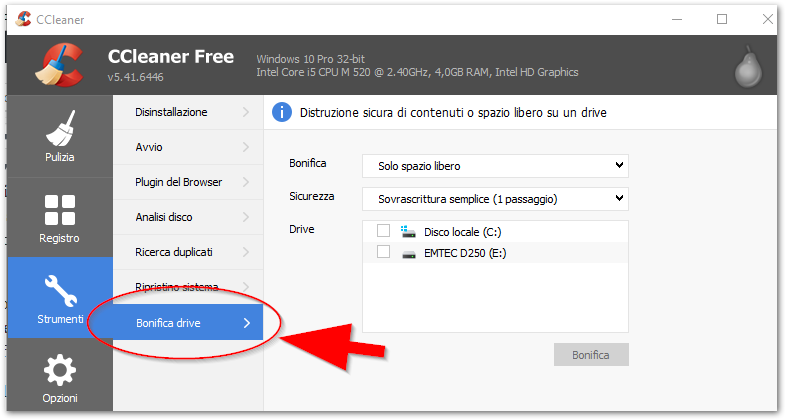Check the EMTEC D250 (E:) checkbox
This screenshot has height=420, width=786.
pos(383,252)
